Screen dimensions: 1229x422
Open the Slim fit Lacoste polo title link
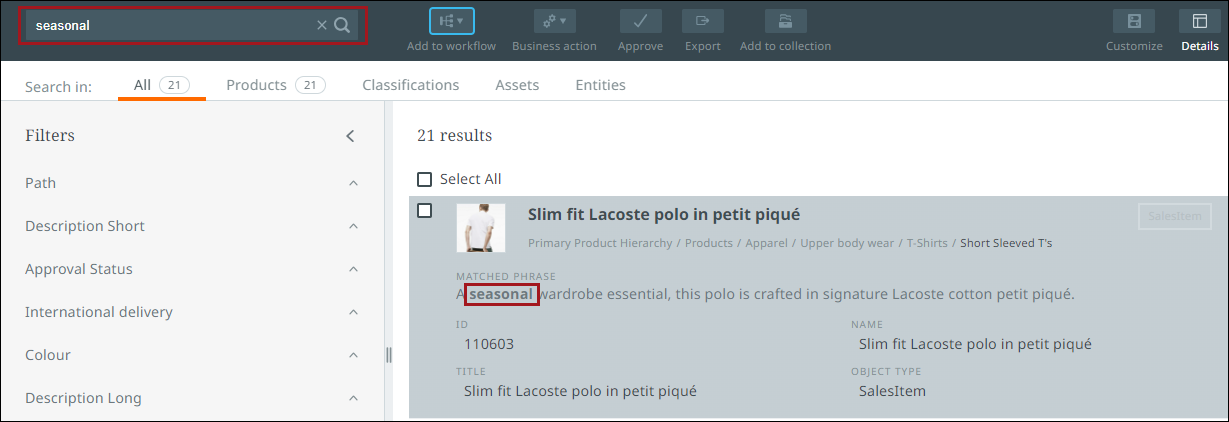[x=664, y=214]
